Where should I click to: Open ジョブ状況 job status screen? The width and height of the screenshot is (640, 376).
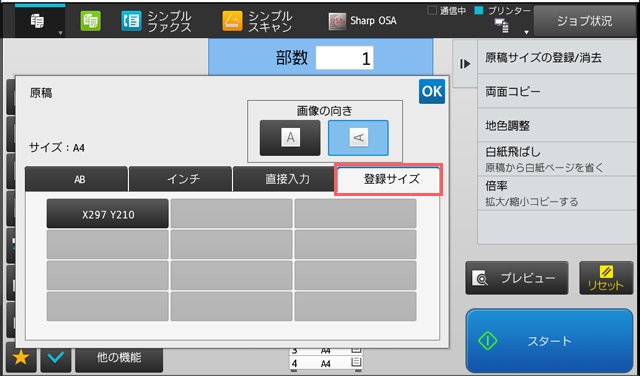584,21
